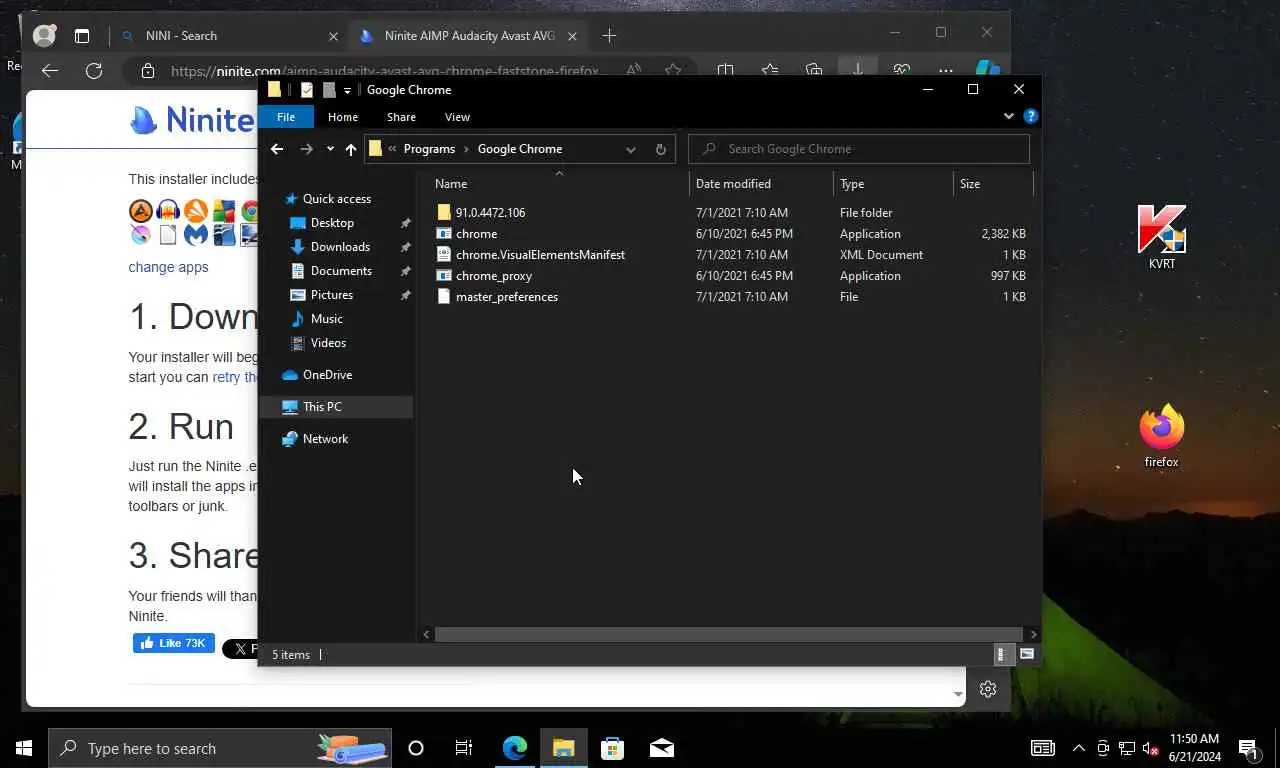Image resolution: width=1280 pixels, height=768 pixels.
Task: Open Edge downloads panel
Action: tap(857, 69)
